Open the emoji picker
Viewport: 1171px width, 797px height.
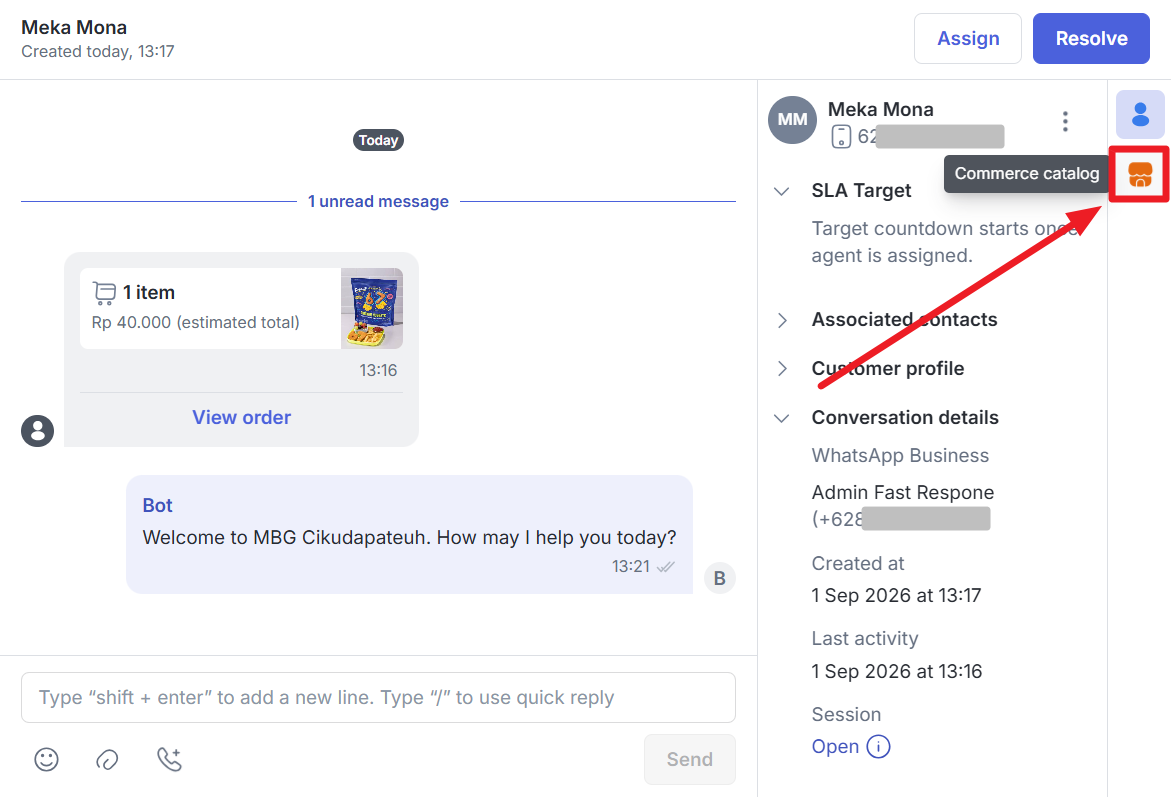pyautogui.click(x=46, y=759)
